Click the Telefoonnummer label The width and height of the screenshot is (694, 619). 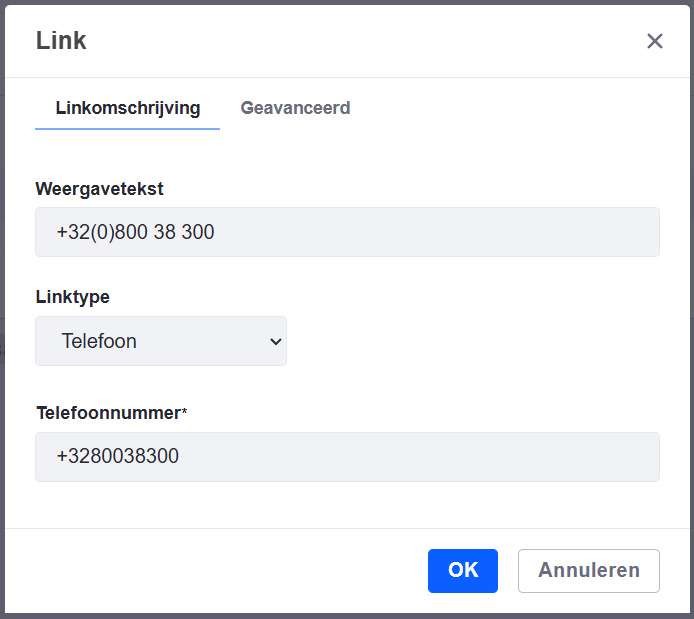[x=107, y=412]
